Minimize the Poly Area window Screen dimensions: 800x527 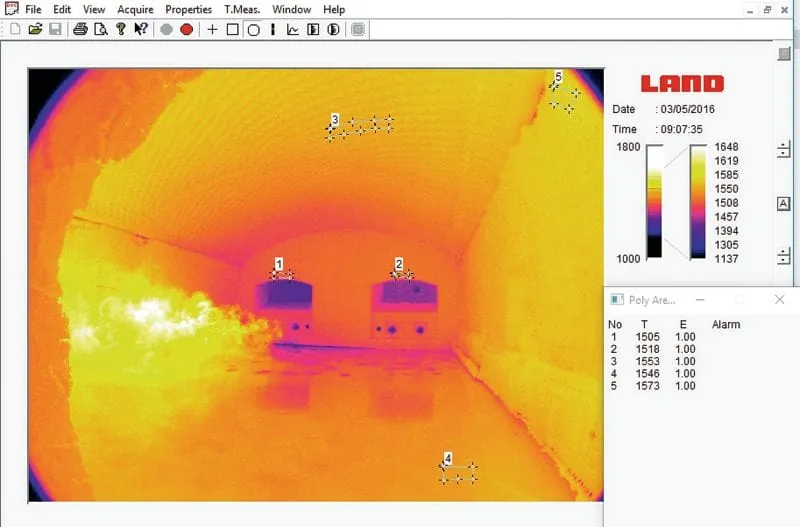[701, 299]
